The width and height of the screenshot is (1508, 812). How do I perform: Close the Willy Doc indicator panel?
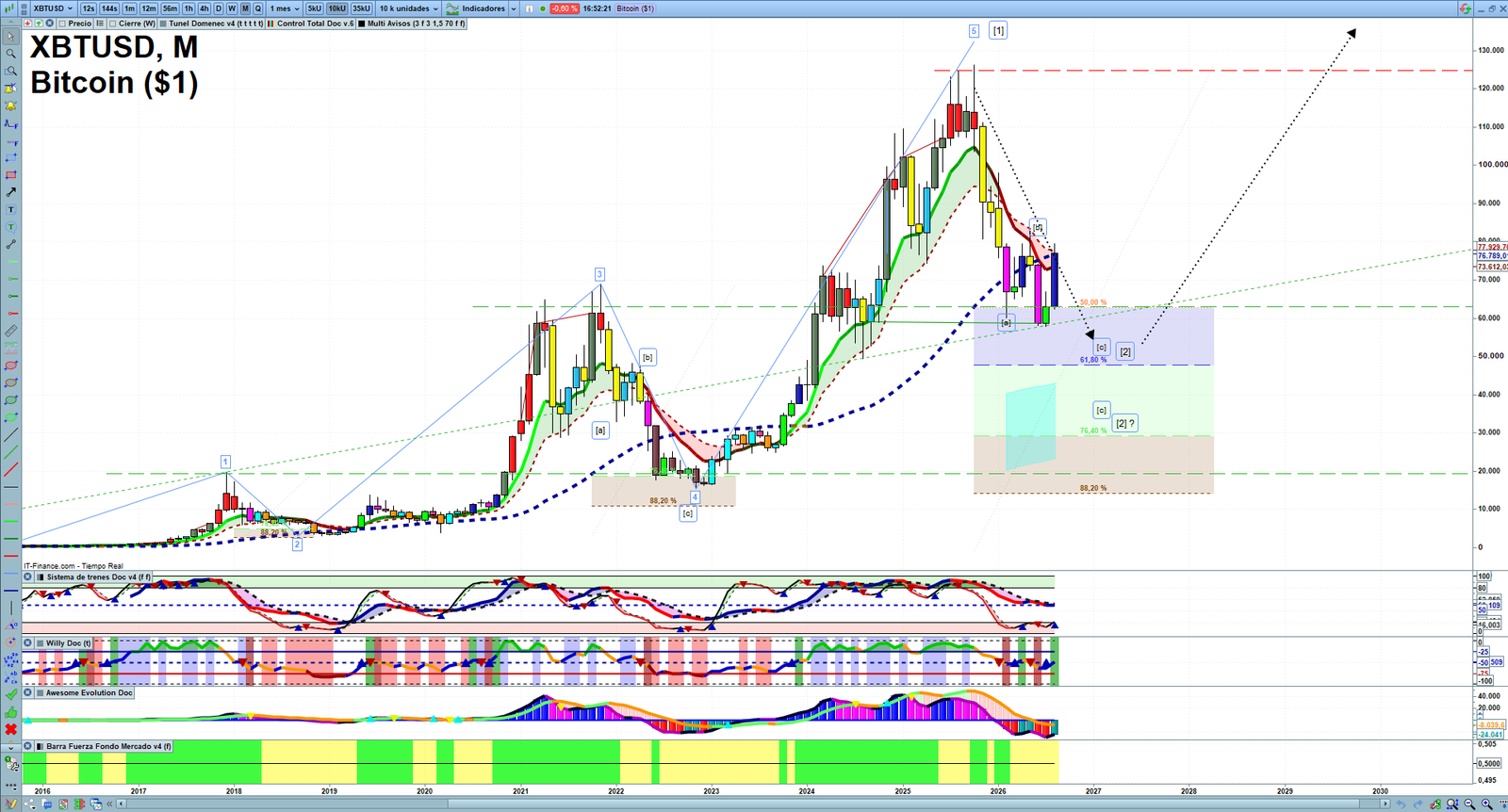point(28,642)
